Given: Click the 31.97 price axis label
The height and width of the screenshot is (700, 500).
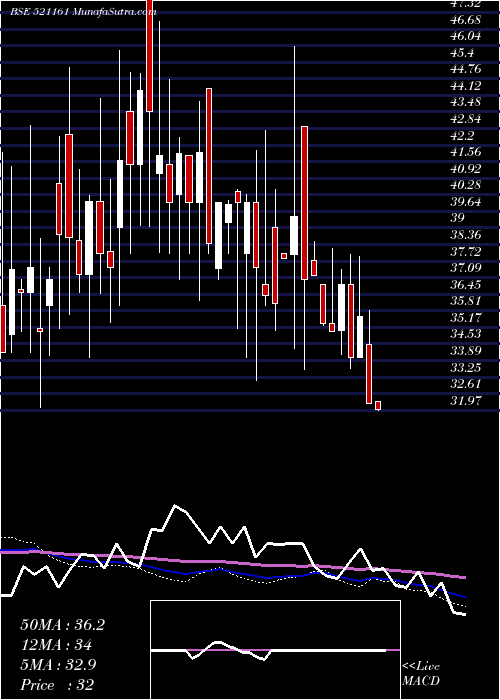Looking at the screenshot, I should (466, 401).
